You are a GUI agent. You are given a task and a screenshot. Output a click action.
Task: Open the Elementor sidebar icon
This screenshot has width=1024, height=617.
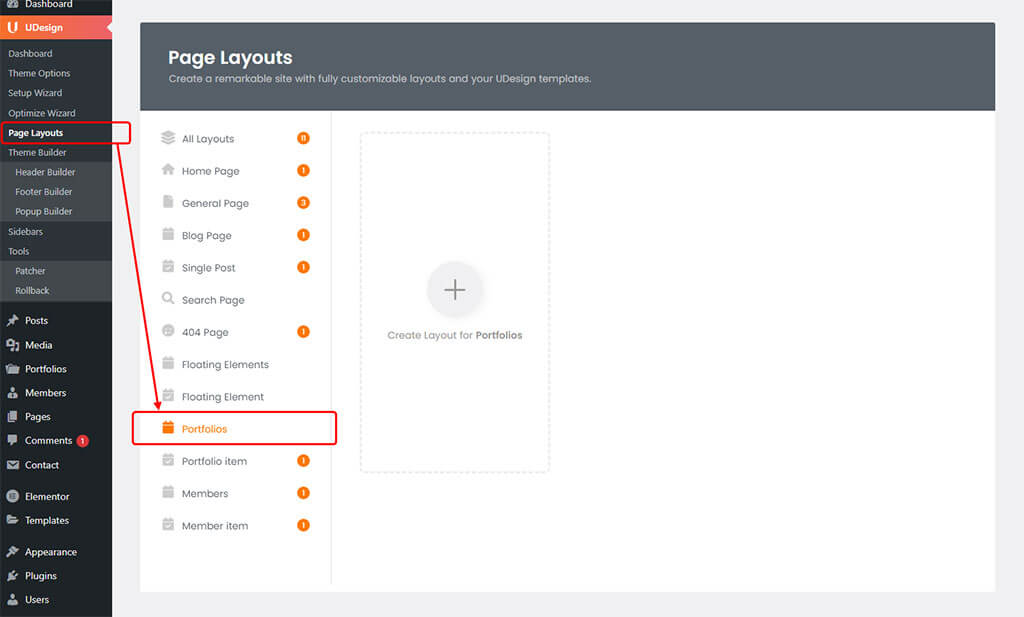click(x=13, y=496)
